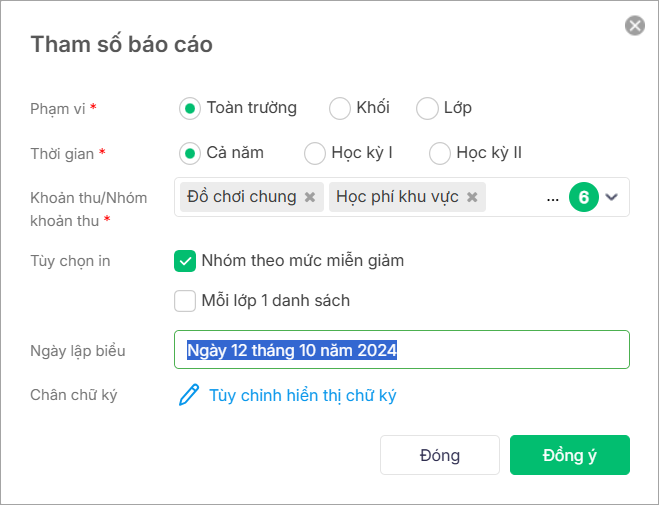Open the Khoản thu multi-select box

402,197
